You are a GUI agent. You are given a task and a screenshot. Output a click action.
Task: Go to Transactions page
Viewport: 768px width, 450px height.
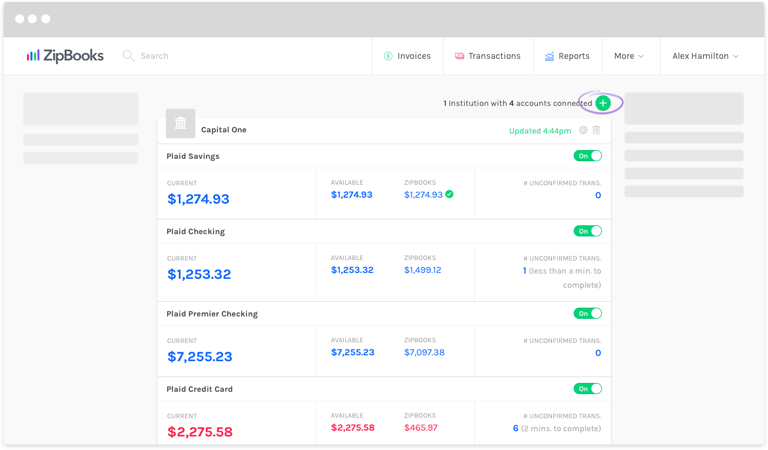[x=488, y=56]
